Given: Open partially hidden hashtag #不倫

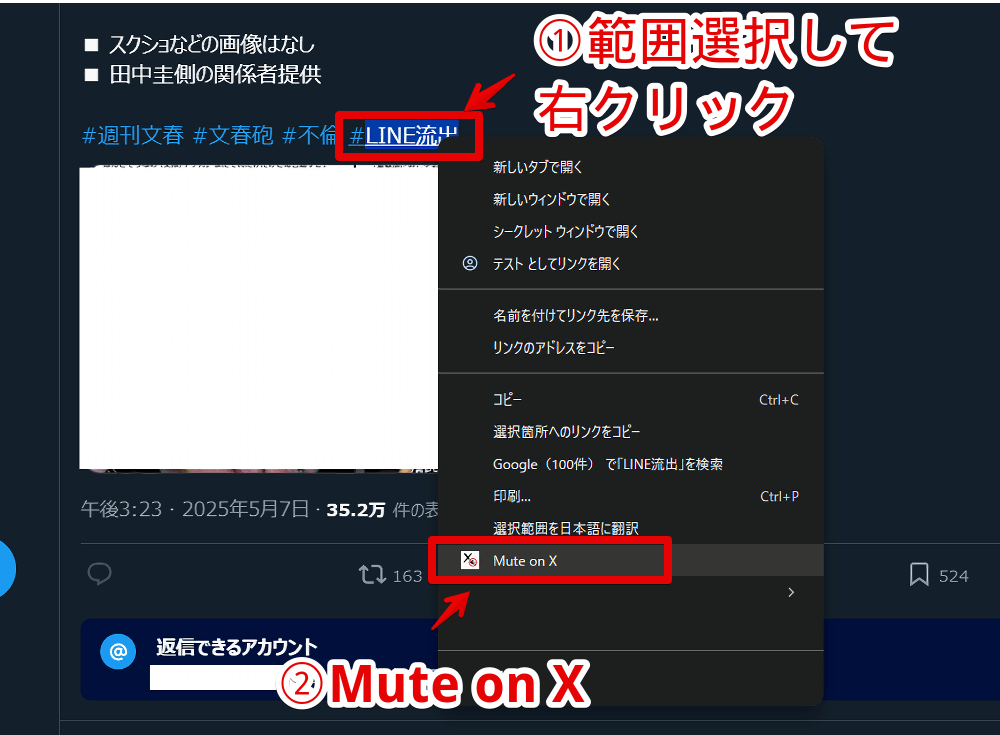Looking at the screenshot, I should click(309, 135).
